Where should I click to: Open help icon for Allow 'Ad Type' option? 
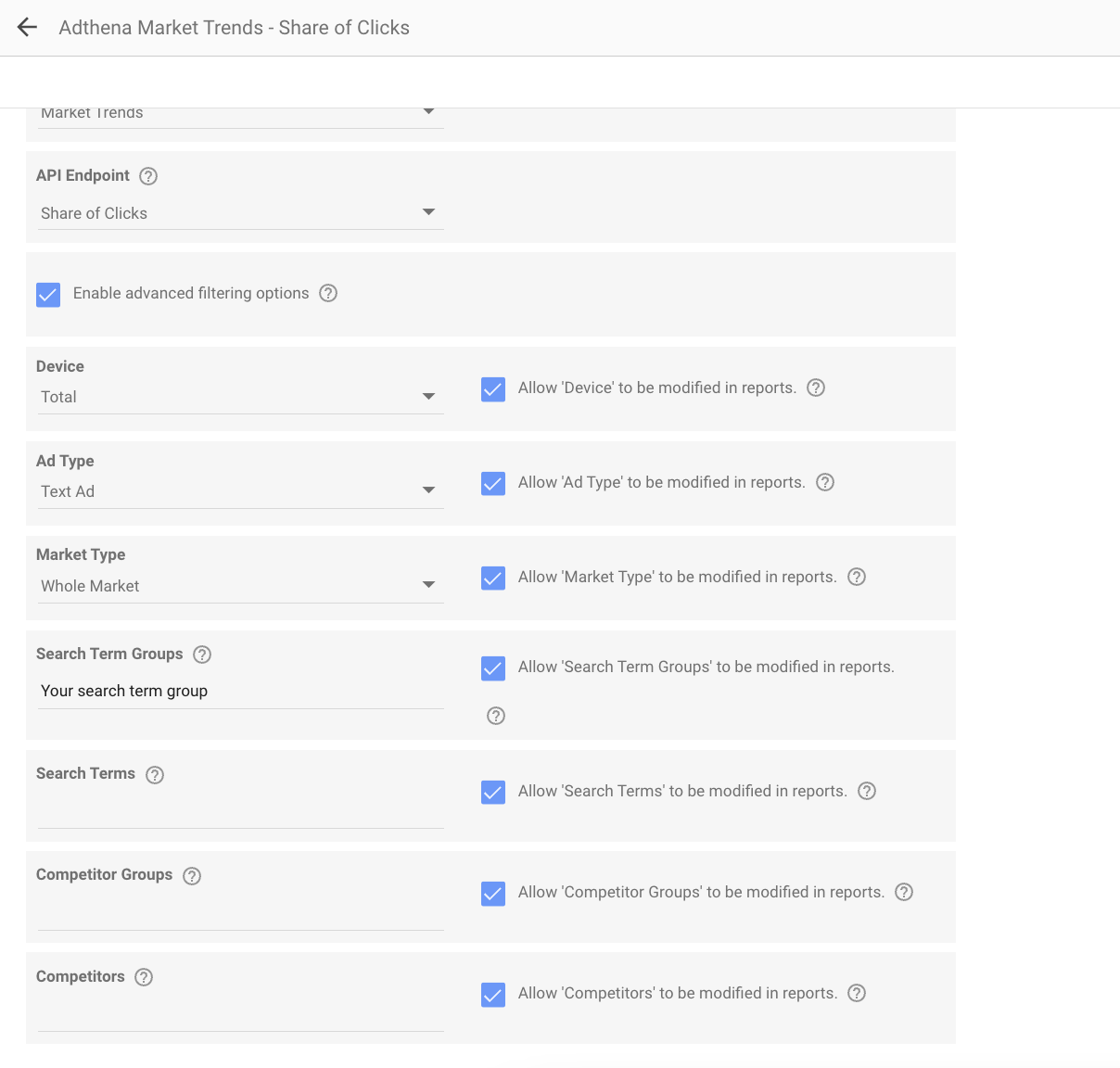tap(825, 482)
